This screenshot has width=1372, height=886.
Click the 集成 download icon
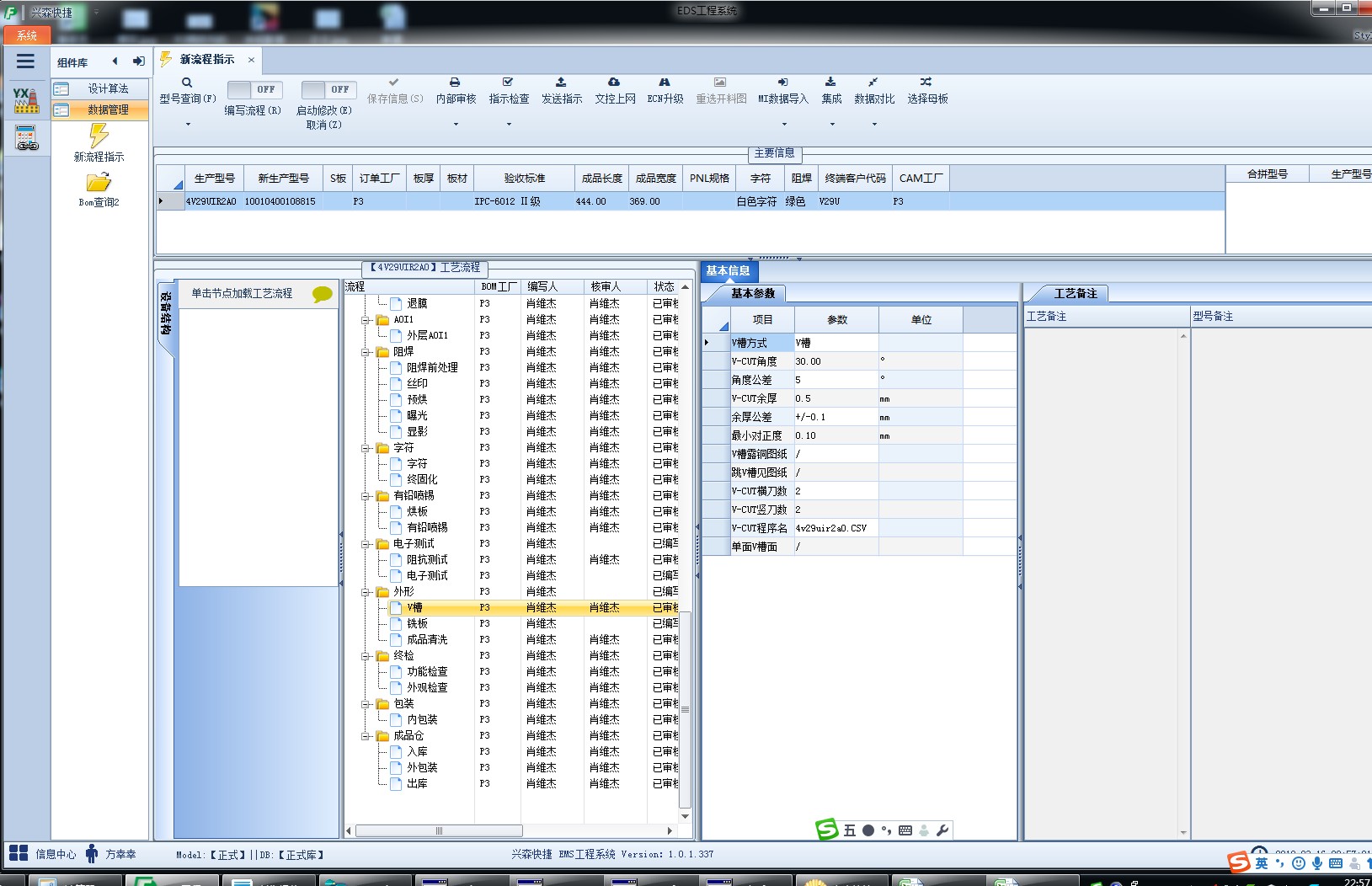(830, 83)
